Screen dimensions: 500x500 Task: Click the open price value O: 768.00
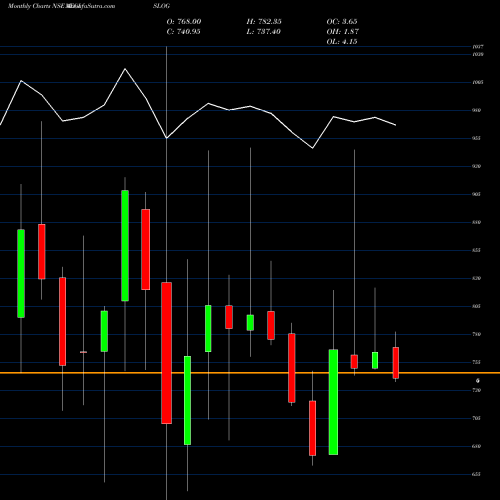coord(184,22)
